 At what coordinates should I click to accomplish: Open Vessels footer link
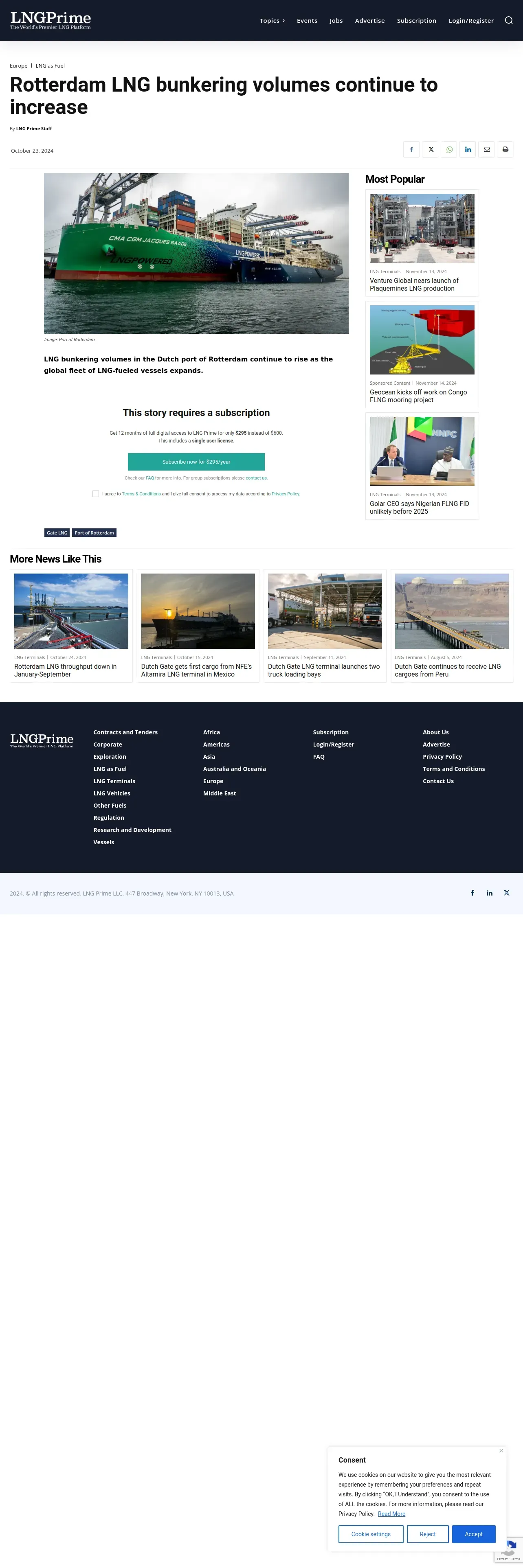[x=103, y=842]
